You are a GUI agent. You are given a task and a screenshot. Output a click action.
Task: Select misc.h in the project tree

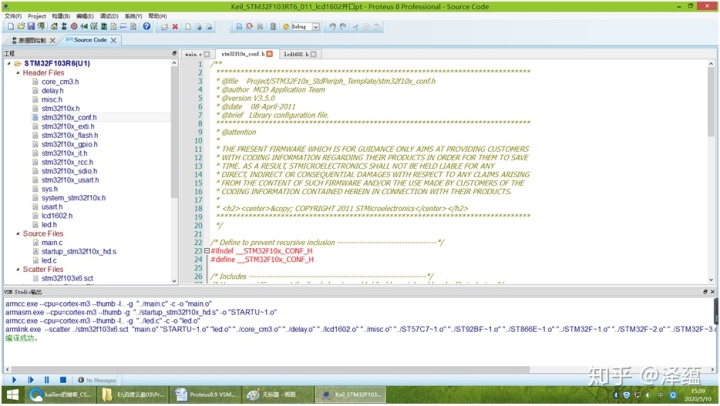click(51, 99)
